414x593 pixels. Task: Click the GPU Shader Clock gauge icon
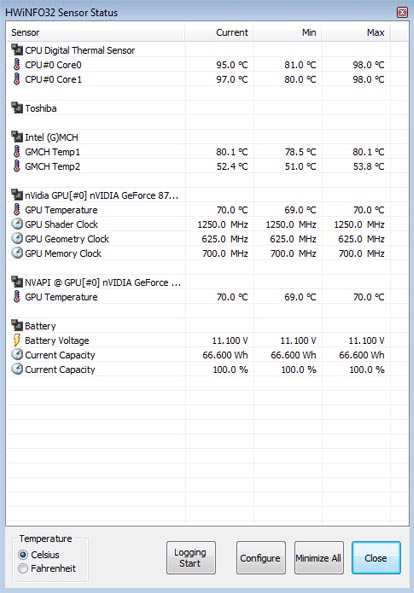pos(17,224)
